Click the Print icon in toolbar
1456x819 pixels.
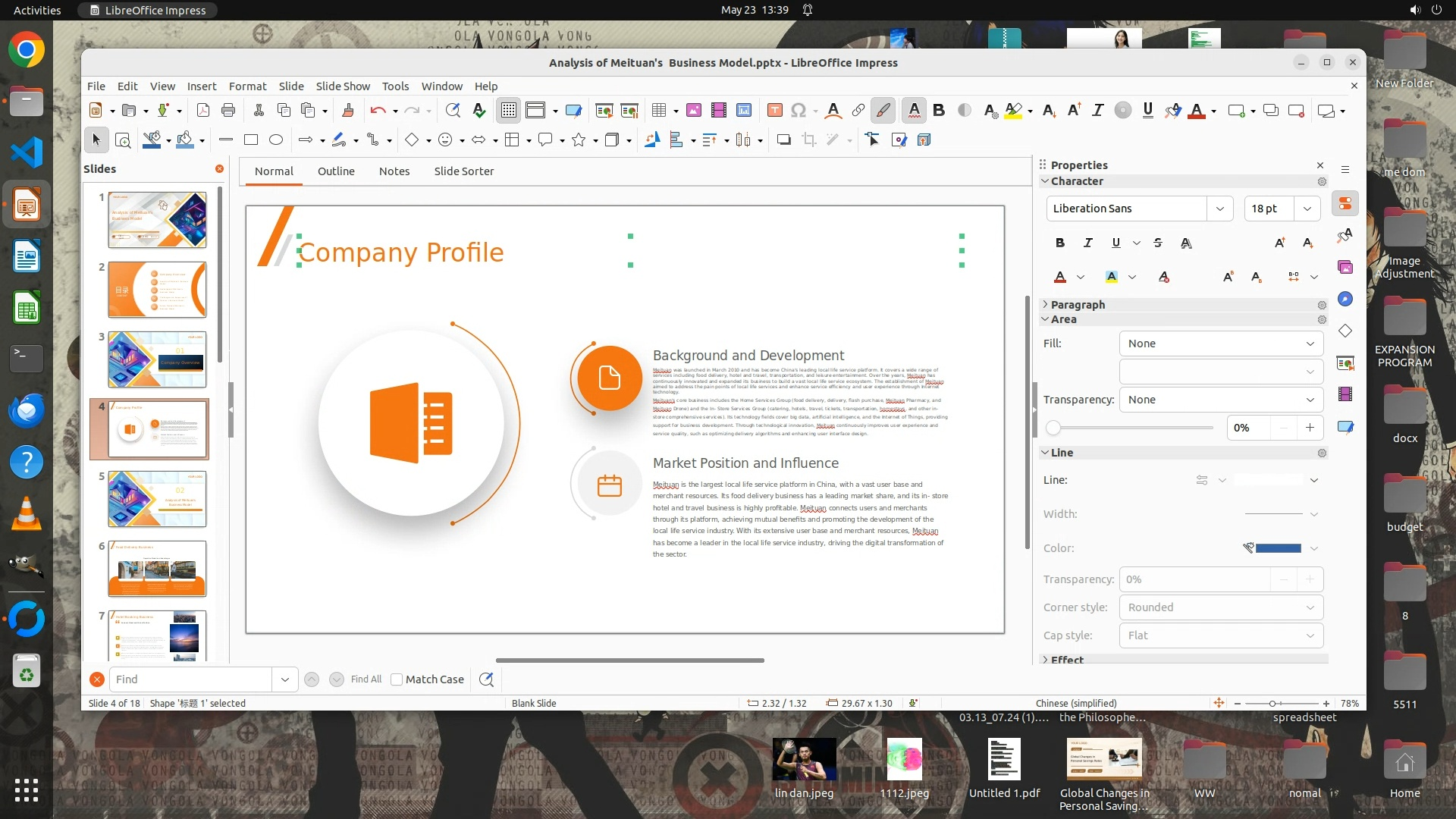point(228,111)
